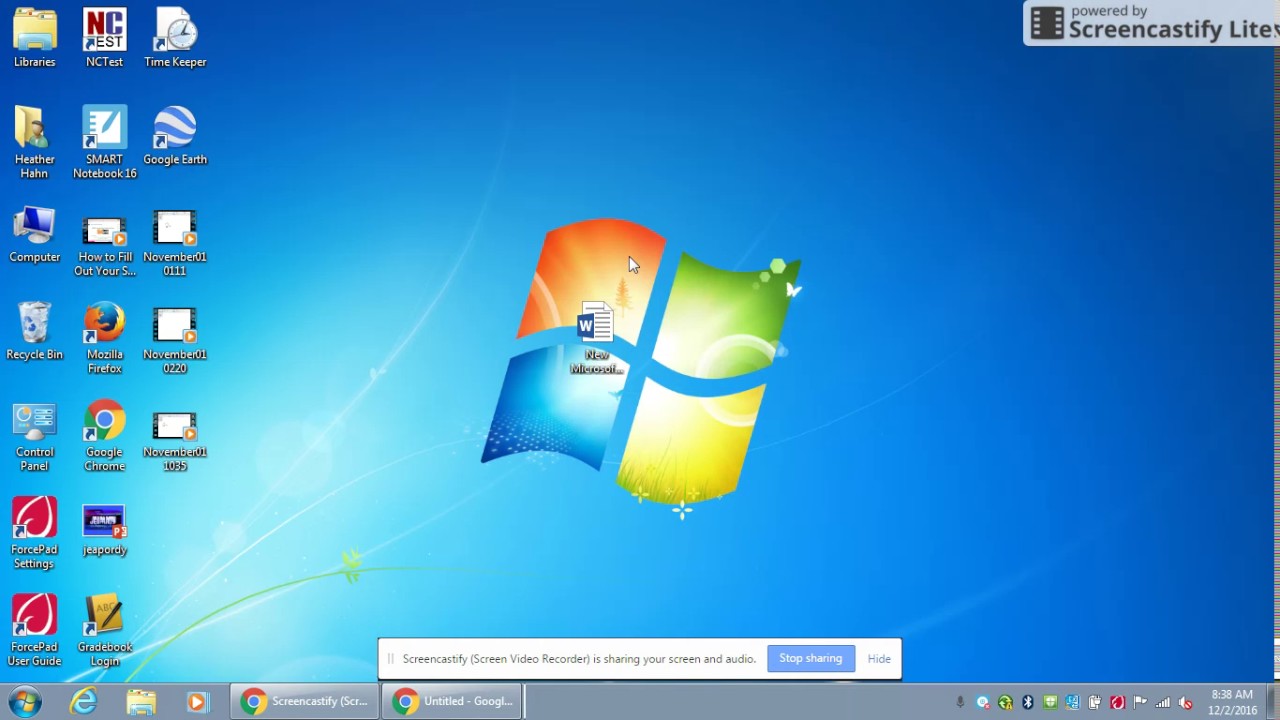Viewport: 1280px width, 720px height.
Task: Select the Heather Hahn folder icon
Action: [x=34, y=142]
